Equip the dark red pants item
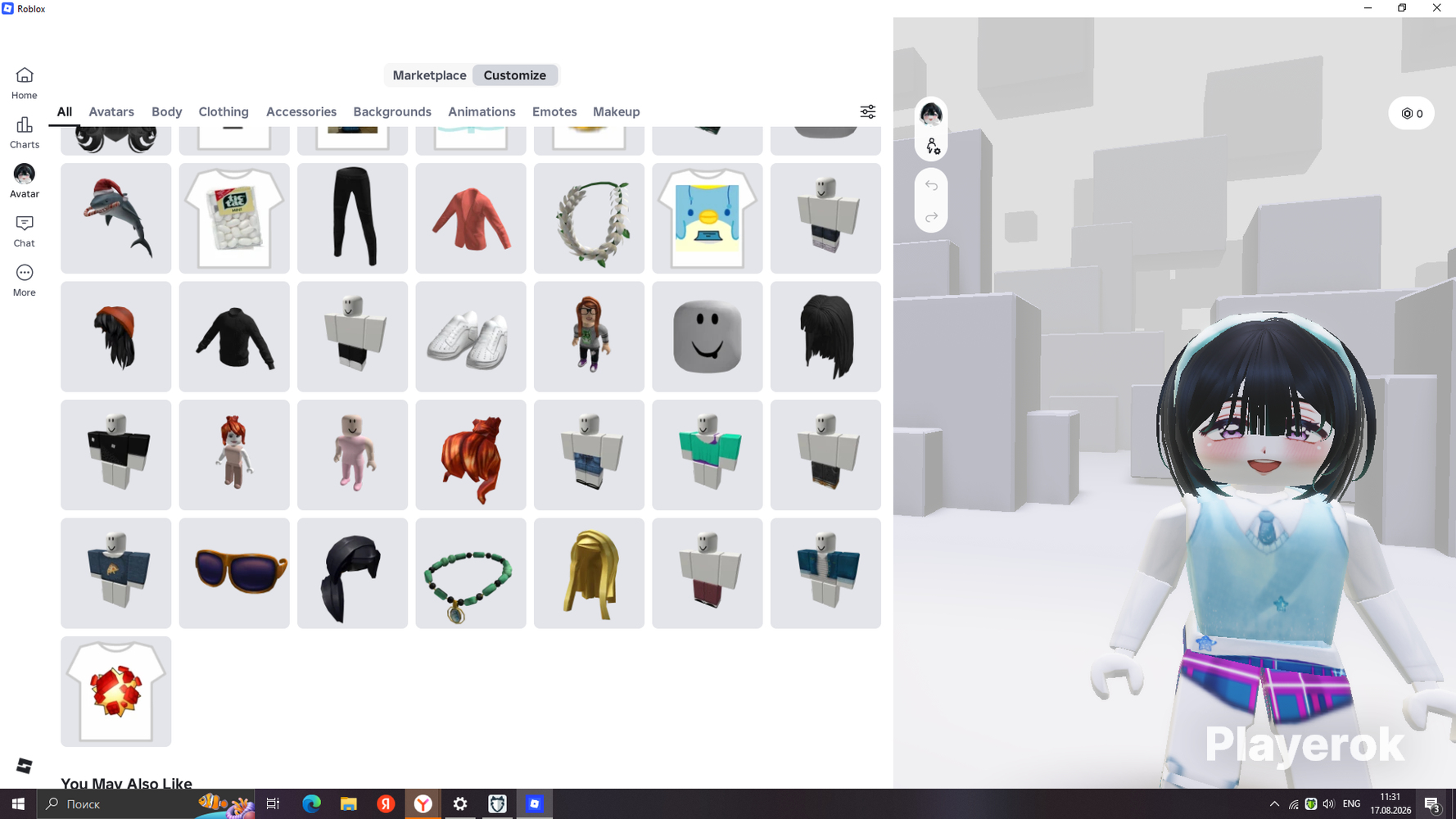1456x819 pixels. [x=708, y=573]
